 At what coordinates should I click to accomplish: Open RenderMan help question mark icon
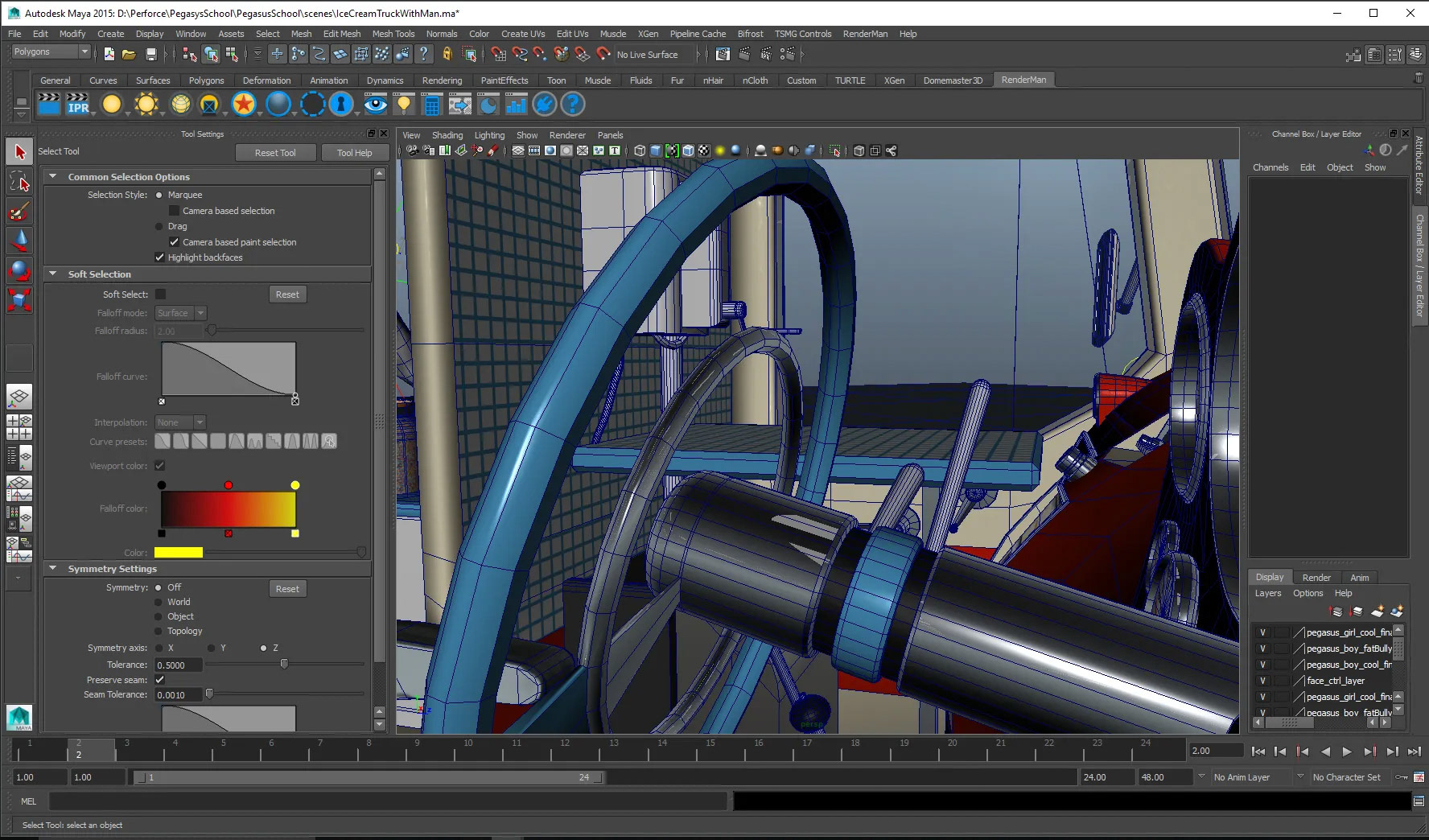[572, 104]
